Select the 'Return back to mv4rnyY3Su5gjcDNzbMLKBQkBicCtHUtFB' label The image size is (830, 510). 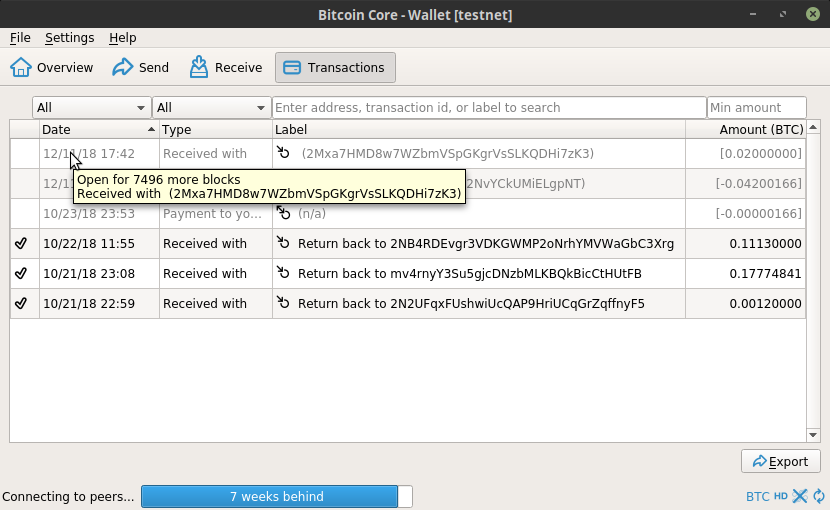click(470, 274)
